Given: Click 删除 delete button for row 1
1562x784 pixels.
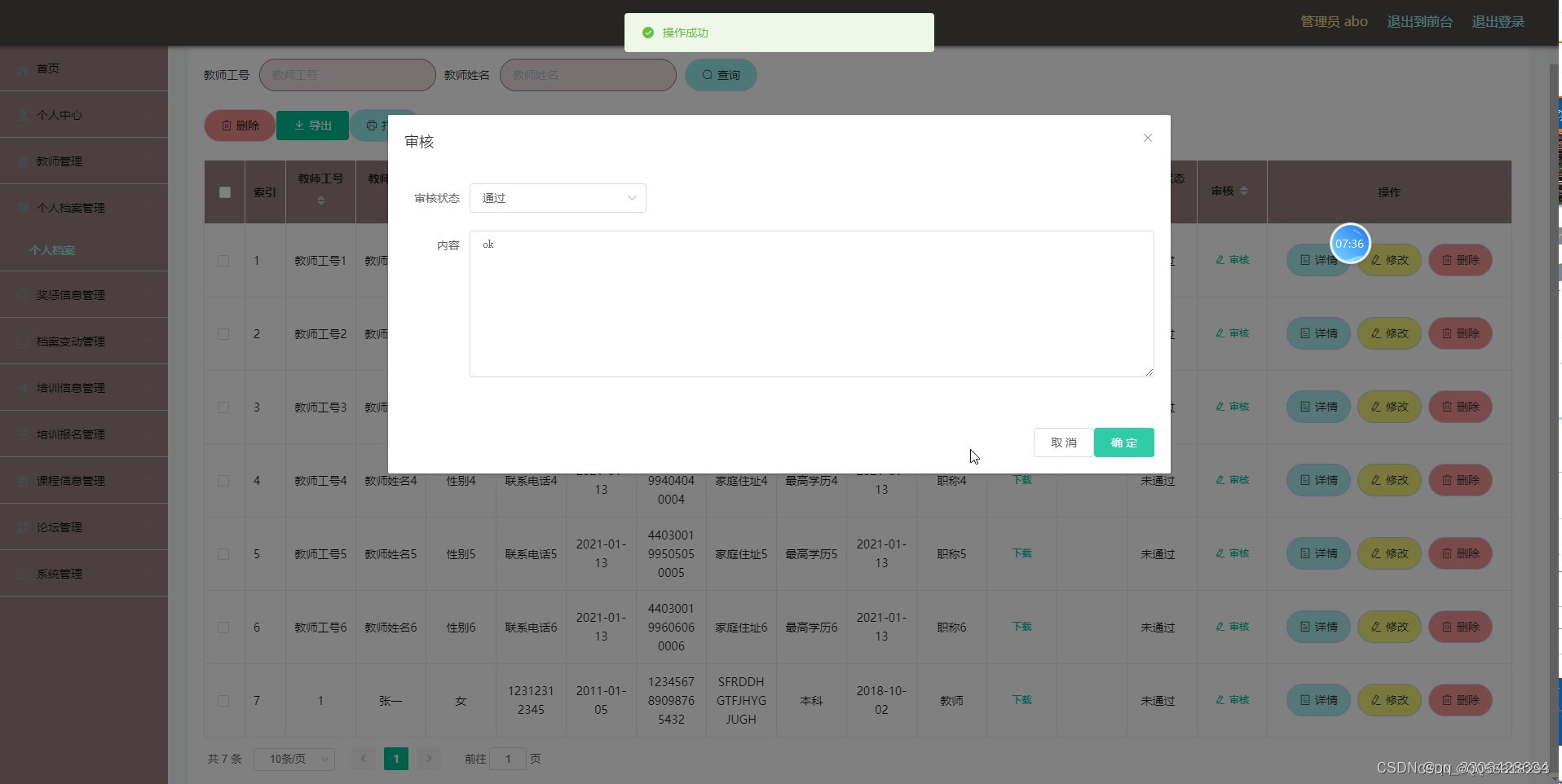Looking at the screenshot, I should tap(1460, 260).
